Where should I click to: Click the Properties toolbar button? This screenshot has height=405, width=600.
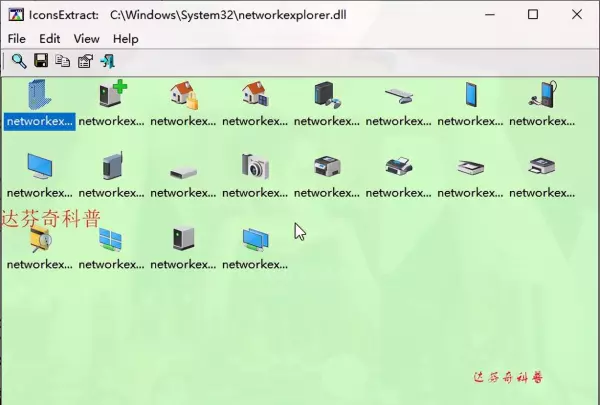coord(85,61)
